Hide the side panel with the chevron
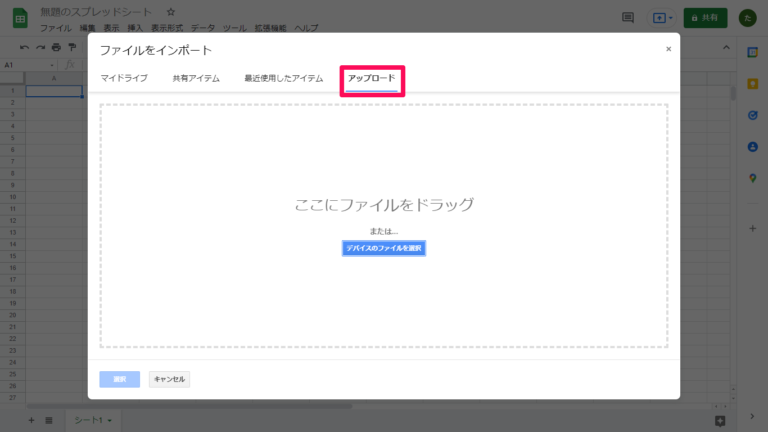This screenshot has height=432, width=768. coord(752,416)
